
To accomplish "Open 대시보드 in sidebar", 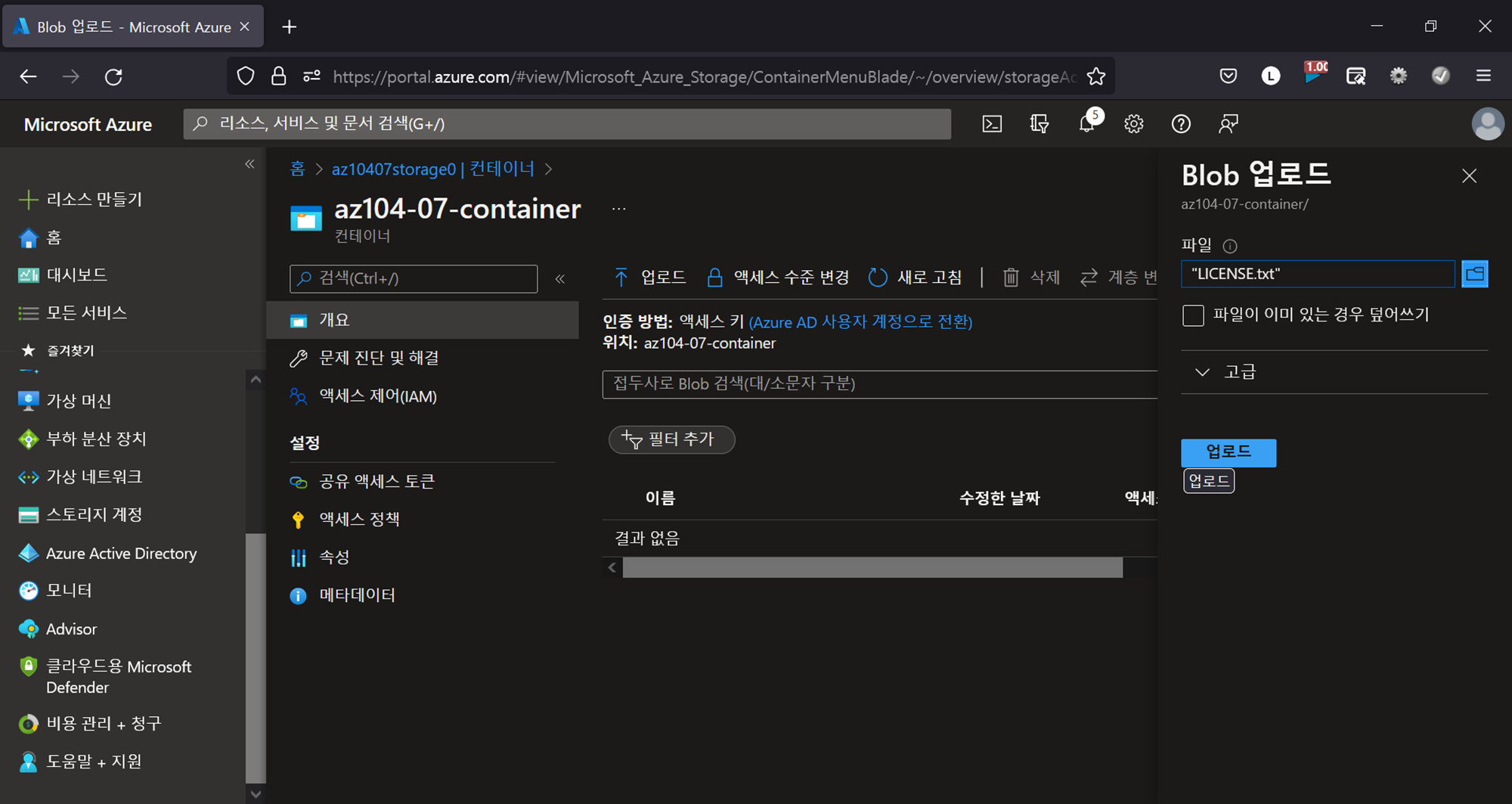I will (x=62, y=275).
